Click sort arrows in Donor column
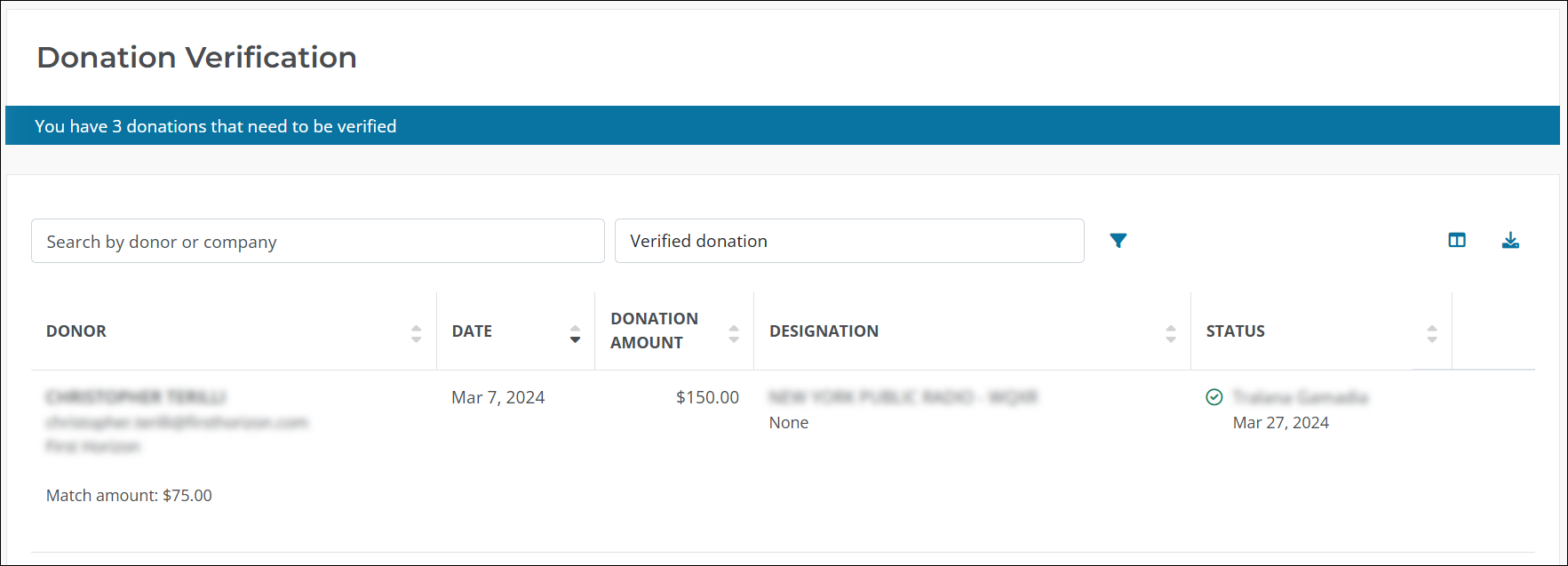Screen dimensions: 1568x566 click(416, 333)
